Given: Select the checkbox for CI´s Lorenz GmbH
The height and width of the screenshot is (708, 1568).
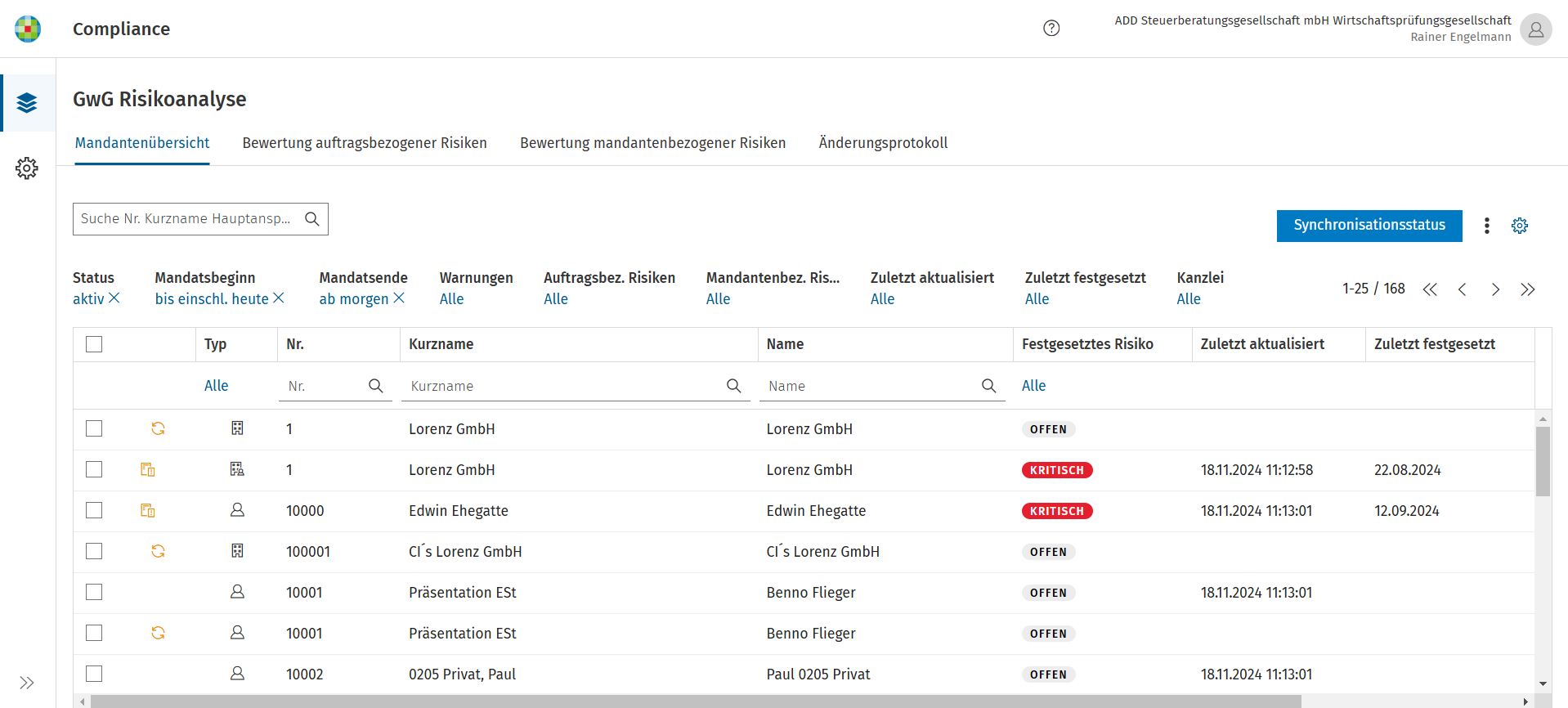Looking at the screenshot, I should tap(94, 551).
